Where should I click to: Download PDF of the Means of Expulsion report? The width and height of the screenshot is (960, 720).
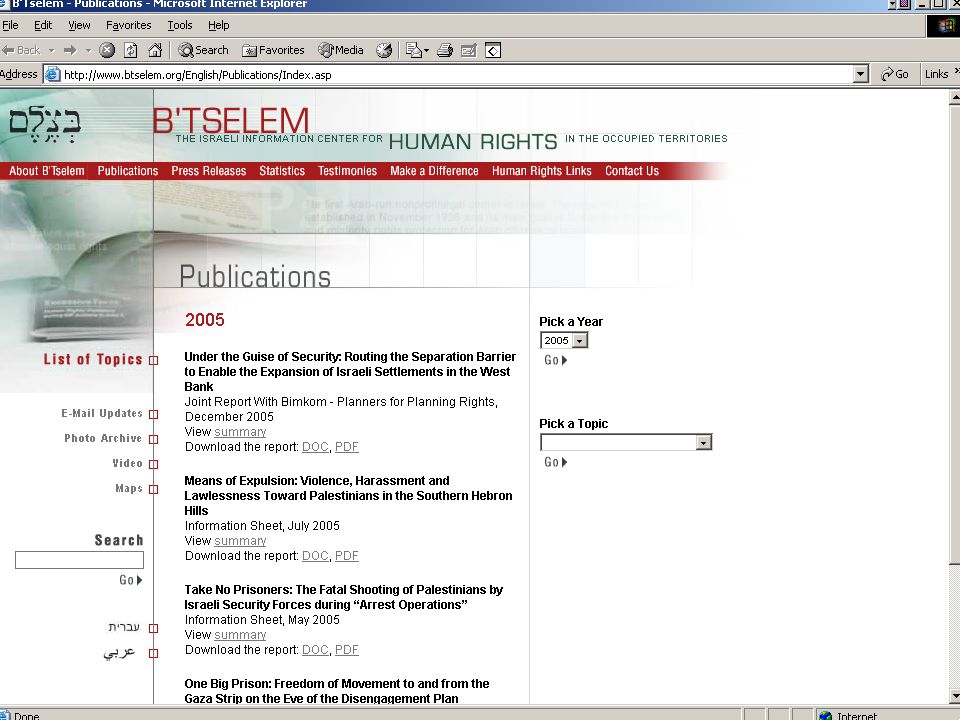(x=347, y=556)
